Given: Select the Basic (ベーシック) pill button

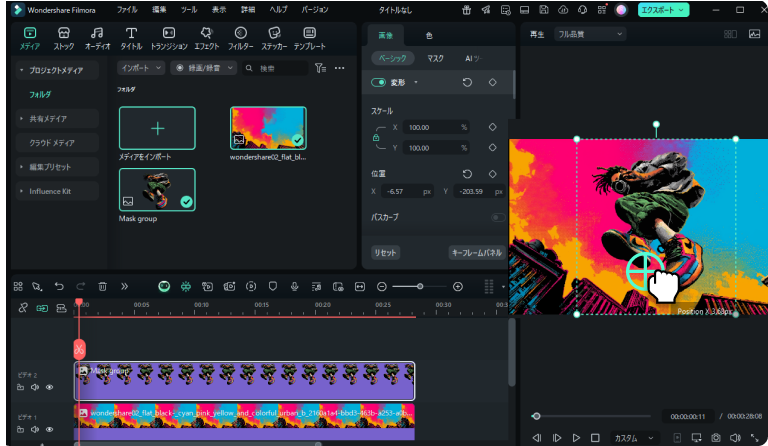Looking at the screenshot, I should click(392, 58).
